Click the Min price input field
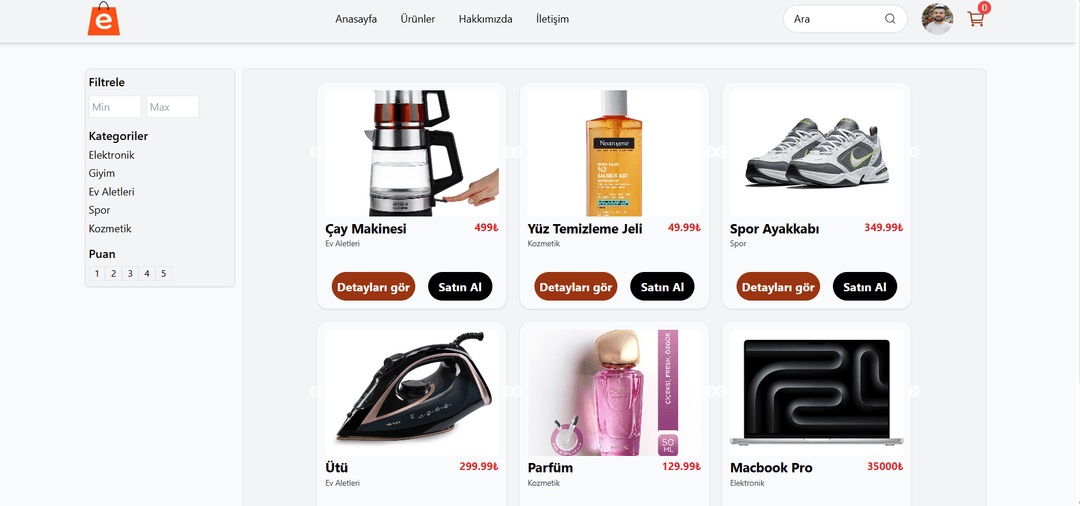 coord(115,107)
